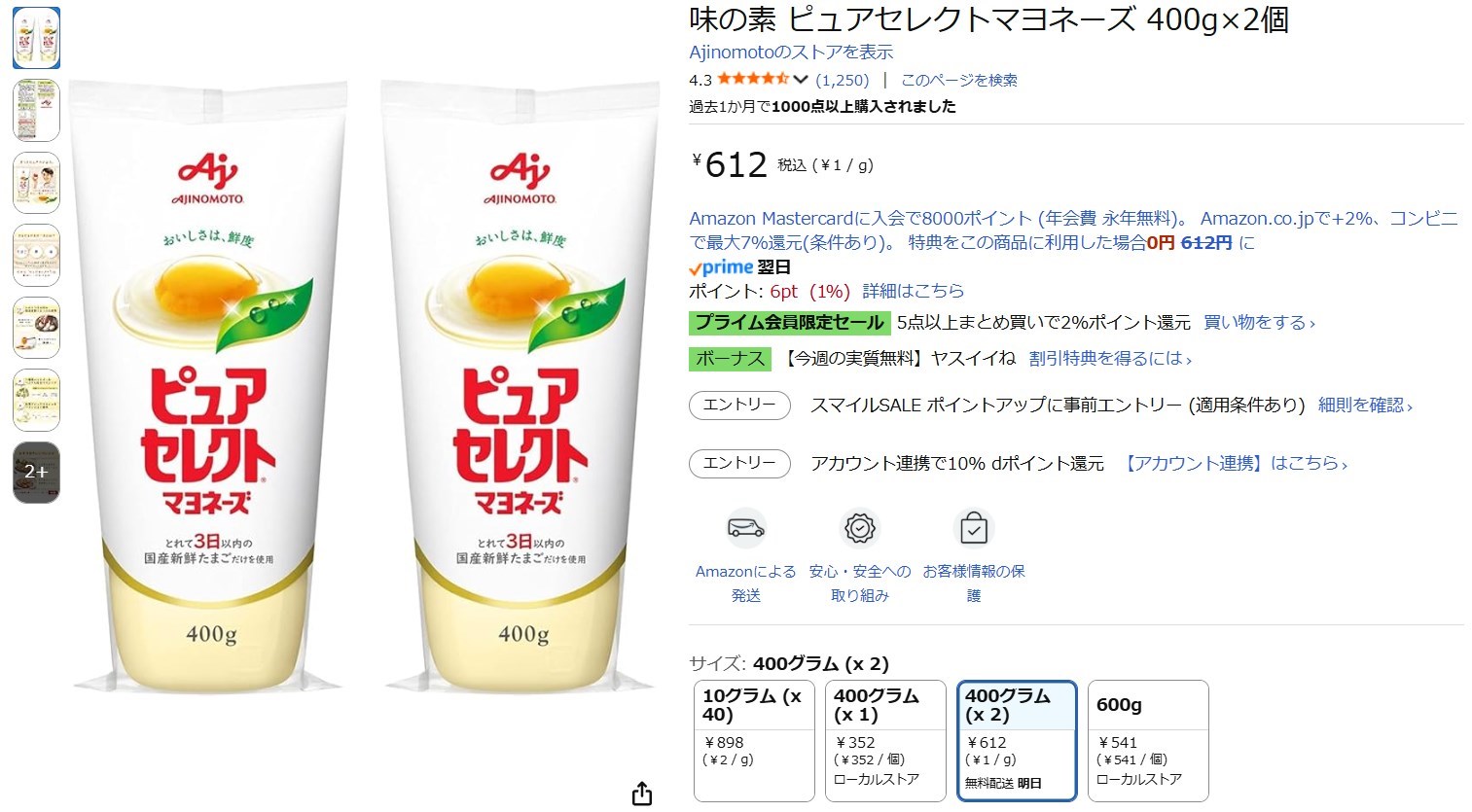Select the first product thumbnail image
Viewport: 1472px width, 812px height.
[37, 38]
